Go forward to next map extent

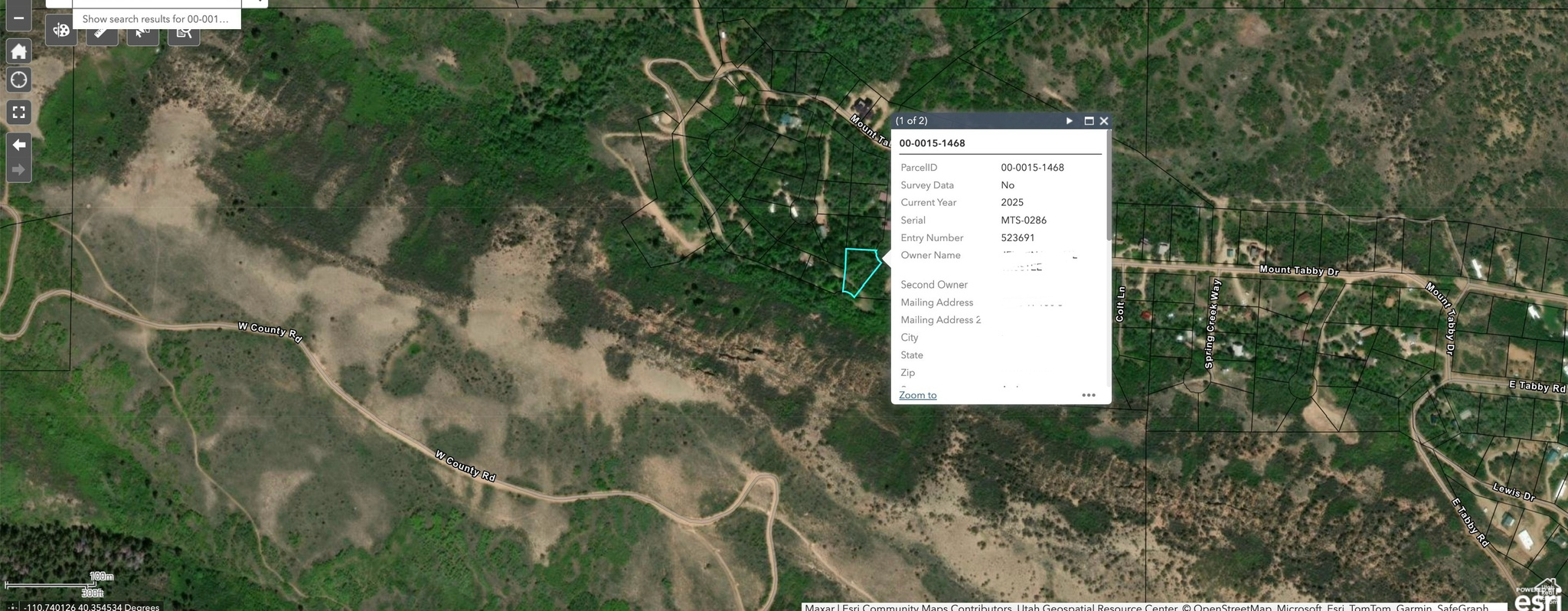pos(18,170)
